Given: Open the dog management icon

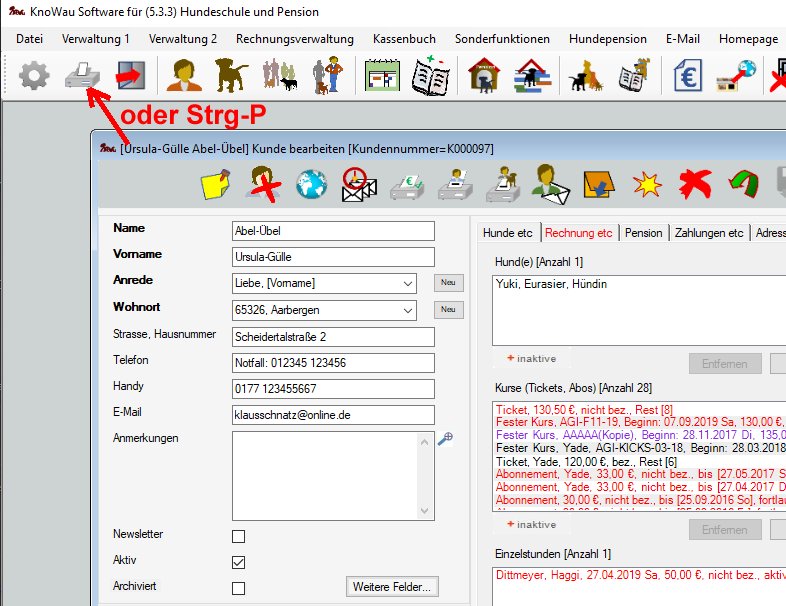Looking at the screenshot, I should coord(231,77).
